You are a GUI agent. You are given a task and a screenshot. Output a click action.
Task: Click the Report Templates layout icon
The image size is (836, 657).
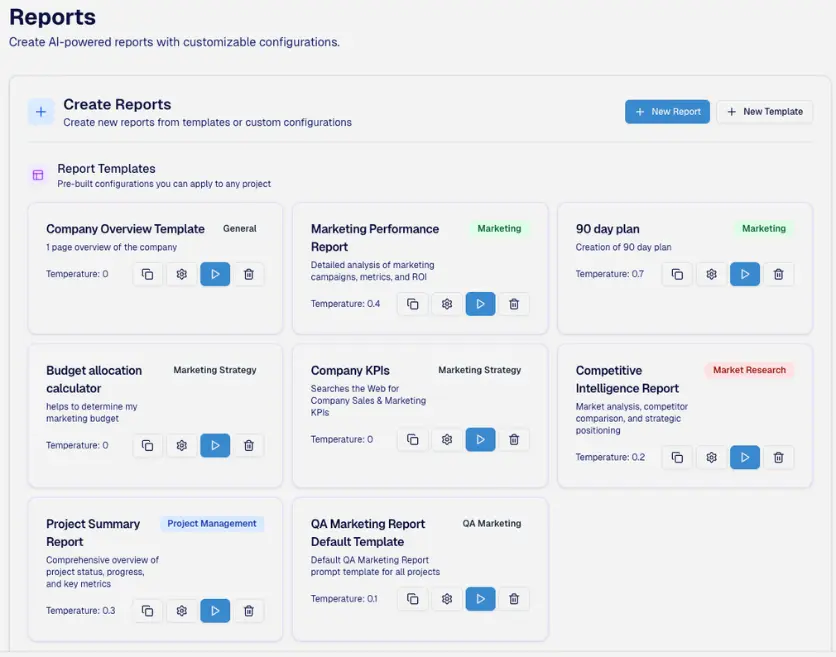click(38, 175)
